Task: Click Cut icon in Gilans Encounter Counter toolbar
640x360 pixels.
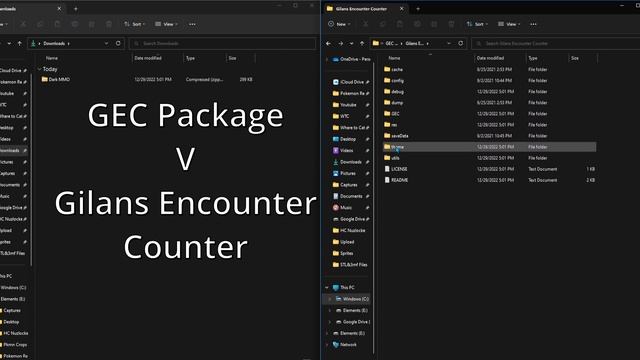Action: tap(365, 24)
